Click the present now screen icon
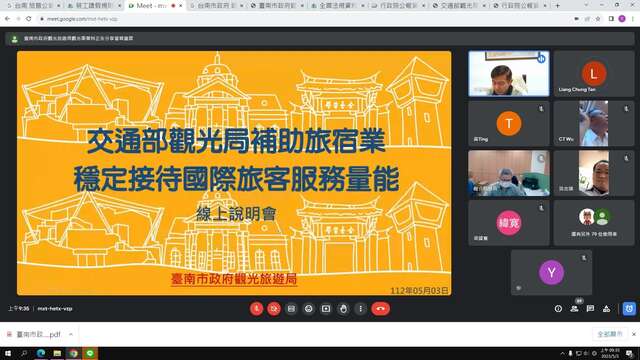 point(326,309)
